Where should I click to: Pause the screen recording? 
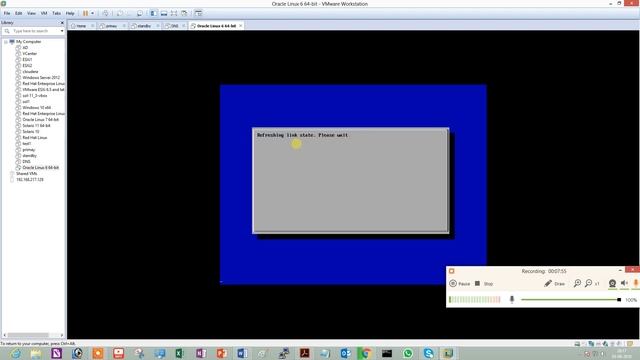pyautogui.click(x=460, y=283)
